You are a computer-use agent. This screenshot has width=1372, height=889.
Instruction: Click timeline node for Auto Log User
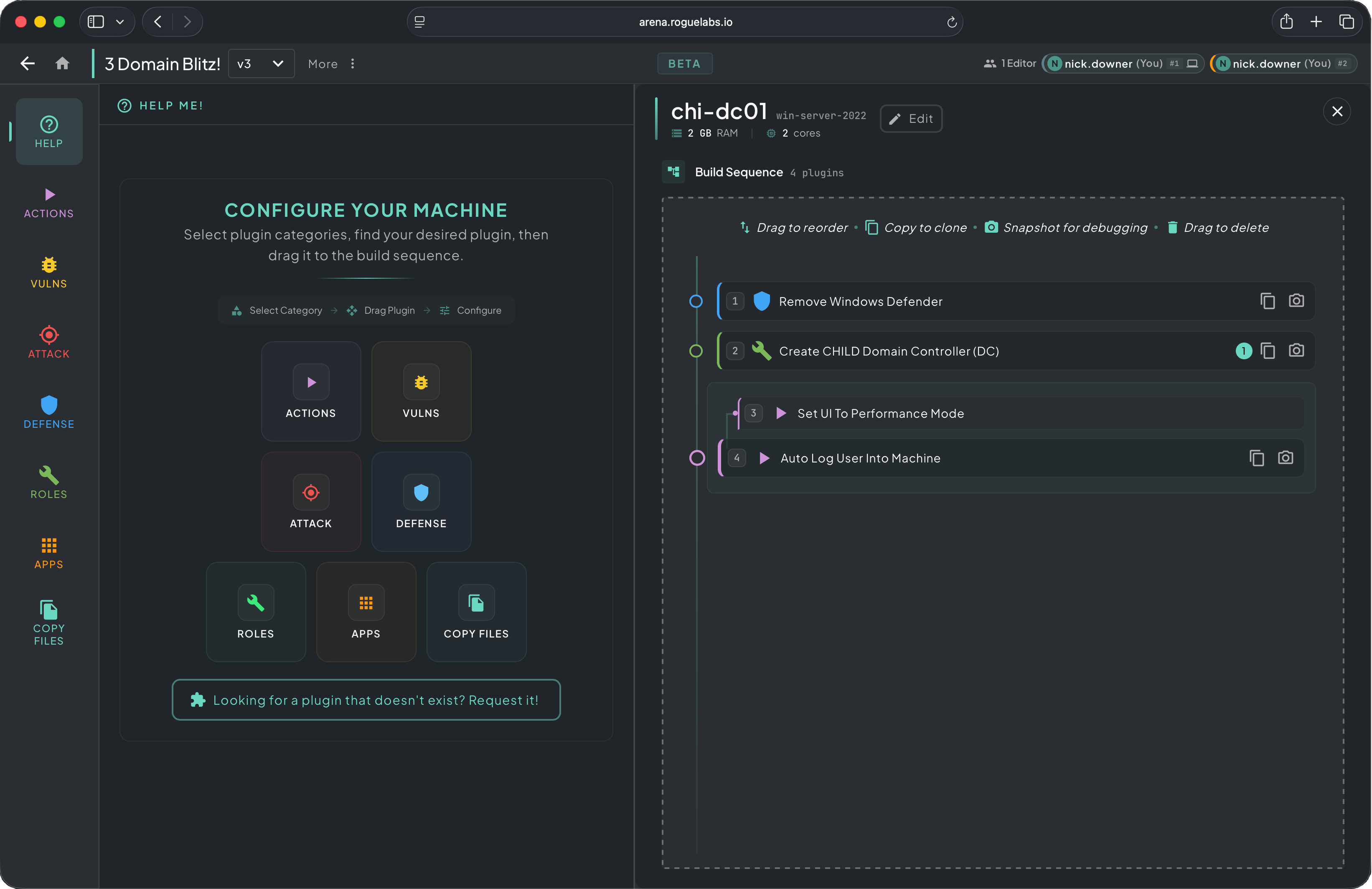click(x=697, y=458)
